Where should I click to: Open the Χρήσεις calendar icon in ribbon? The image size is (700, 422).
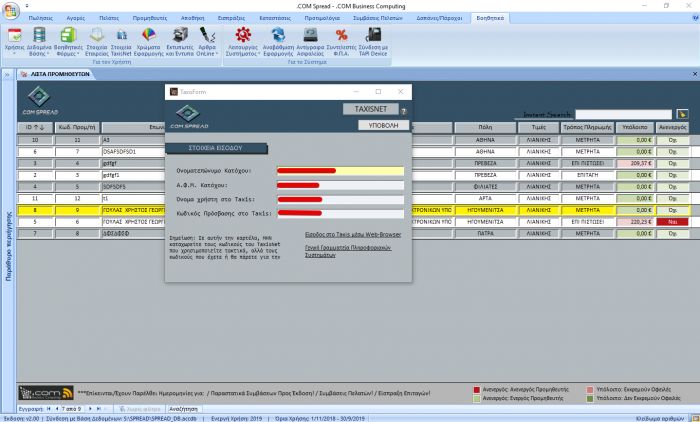point(14,42)
